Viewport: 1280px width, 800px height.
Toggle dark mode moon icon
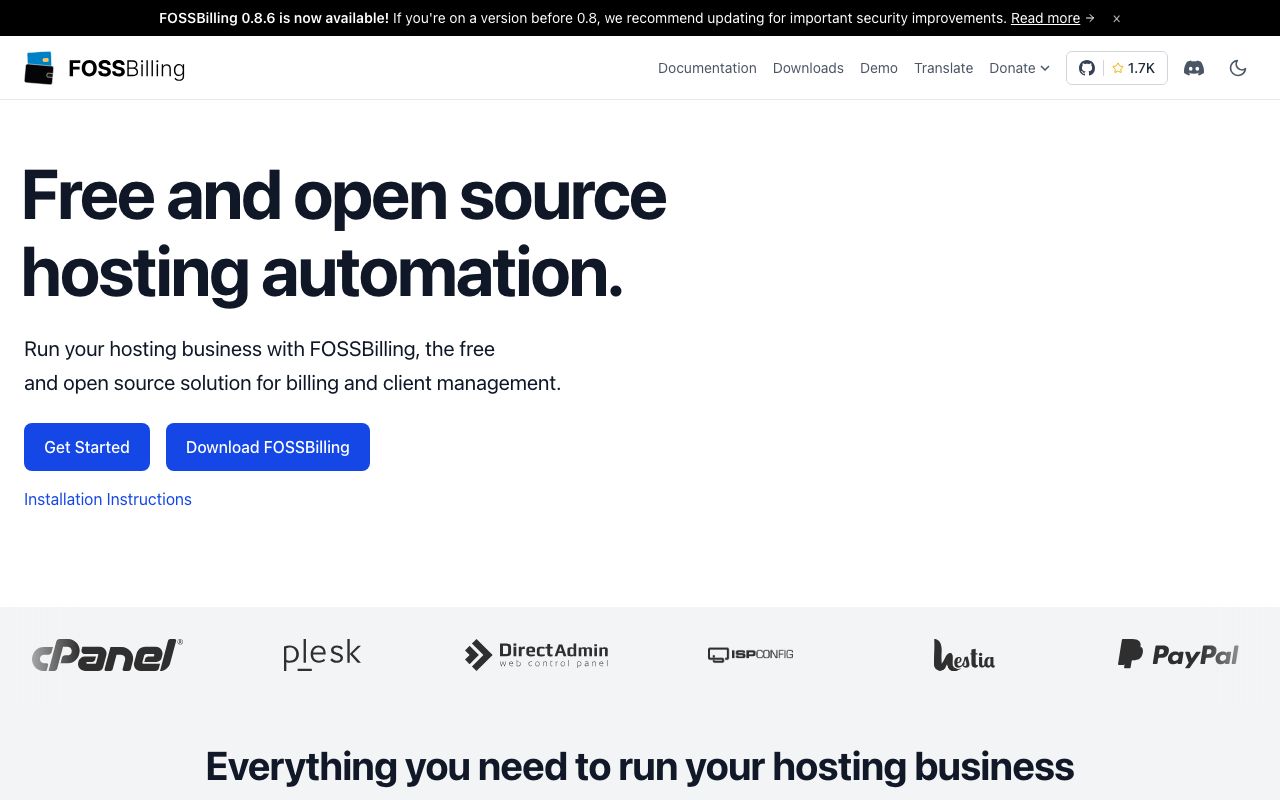[x=1238, y=68]
